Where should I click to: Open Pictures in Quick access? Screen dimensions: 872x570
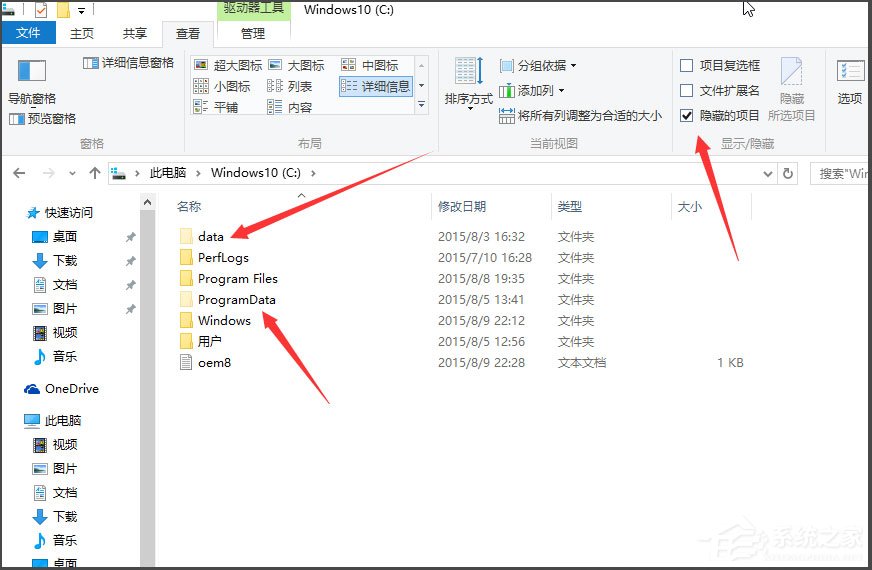coord(54,308)
